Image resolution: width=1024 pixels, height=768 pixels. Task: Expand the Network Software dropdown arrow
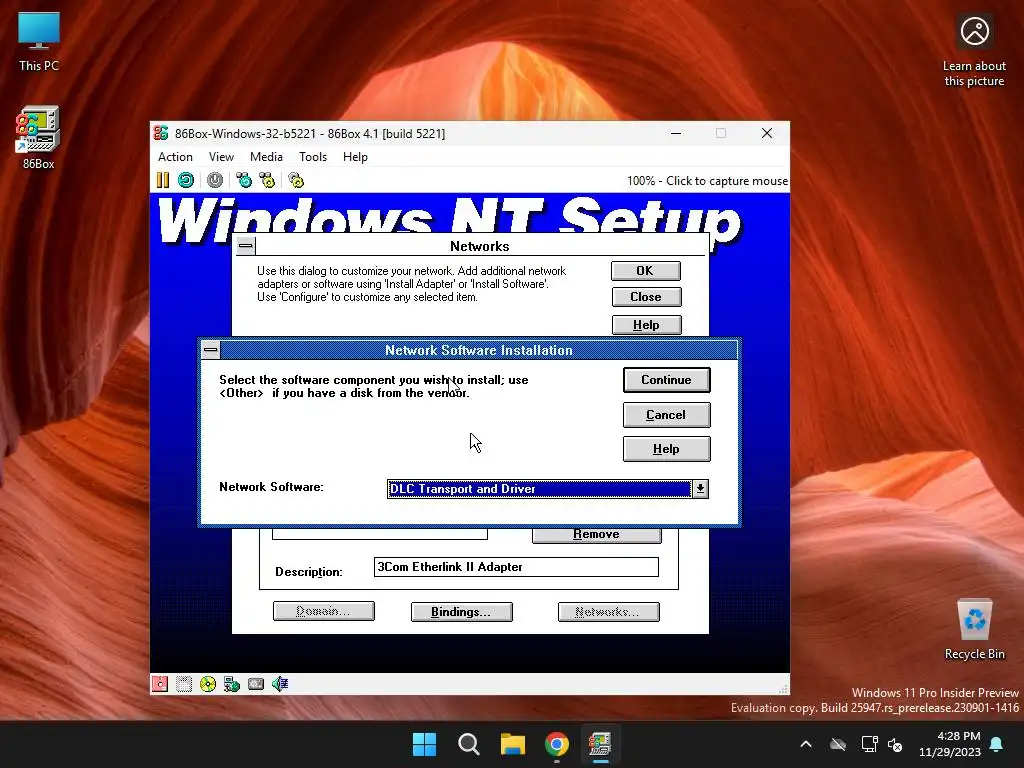pyautogui.click(x=700, y=488)
